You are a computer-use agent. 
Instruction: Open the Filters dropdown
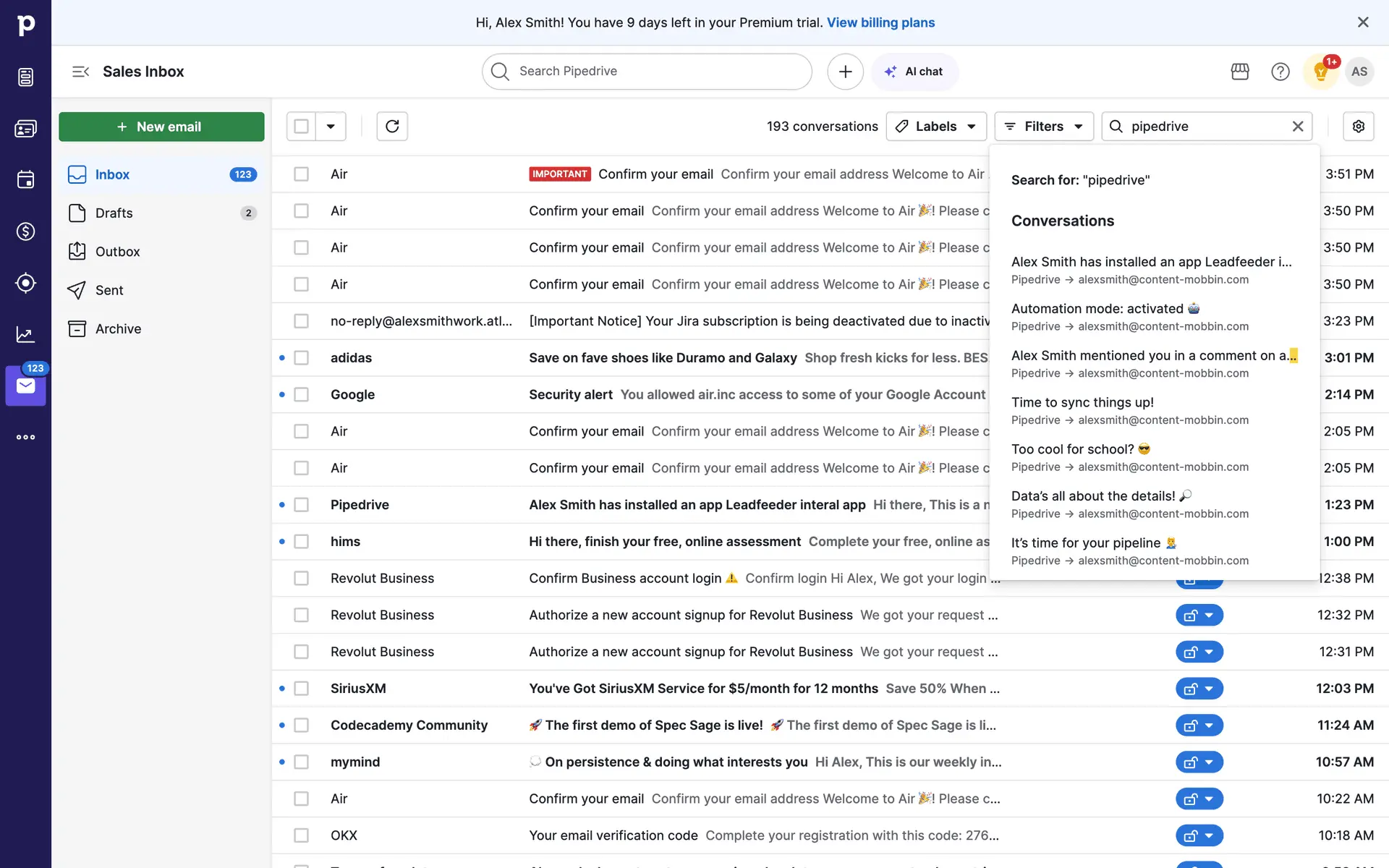pyautogui.click(x=1043, y=127)
